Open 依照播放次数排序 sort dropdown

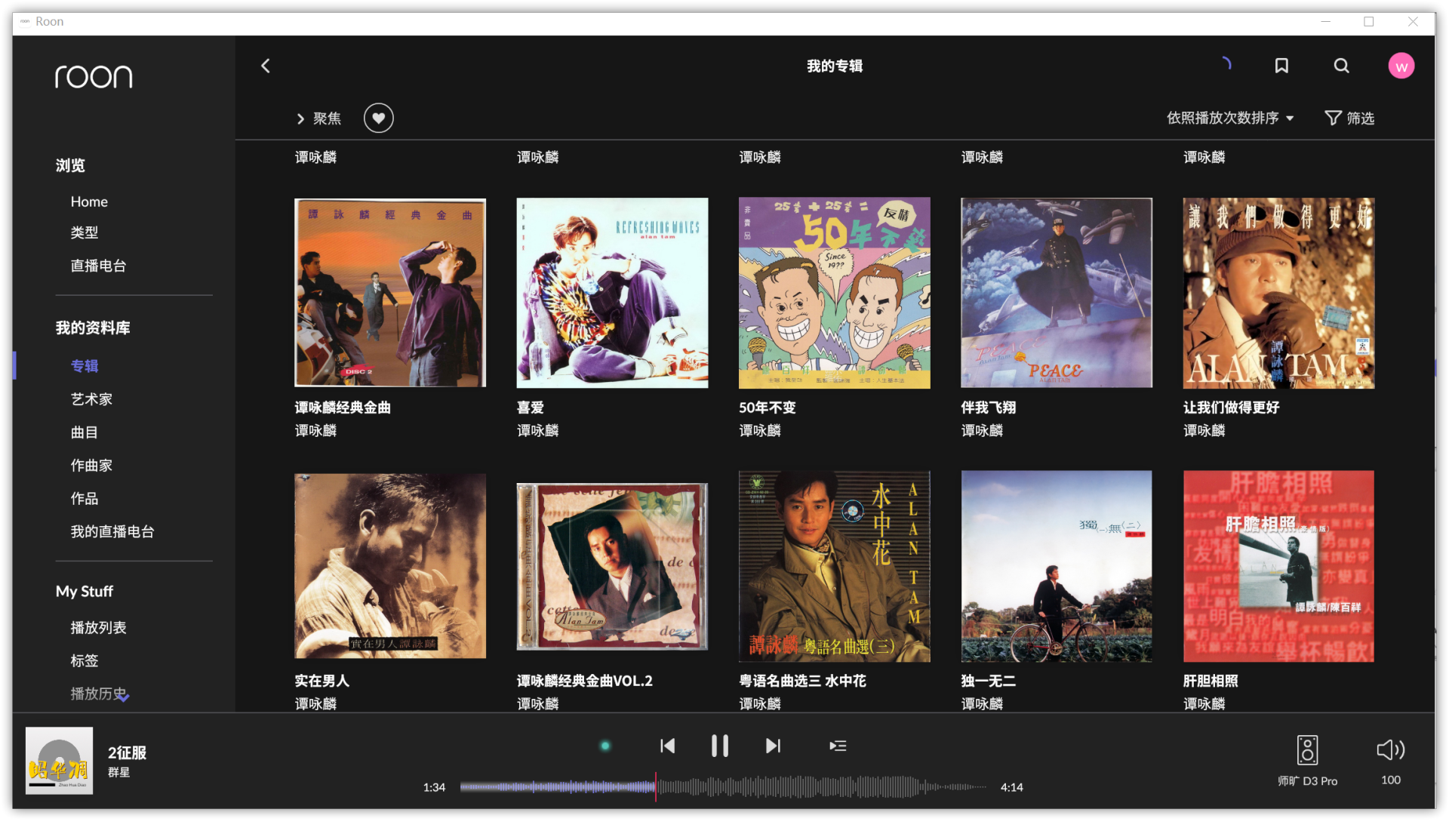pos(1229,118)
